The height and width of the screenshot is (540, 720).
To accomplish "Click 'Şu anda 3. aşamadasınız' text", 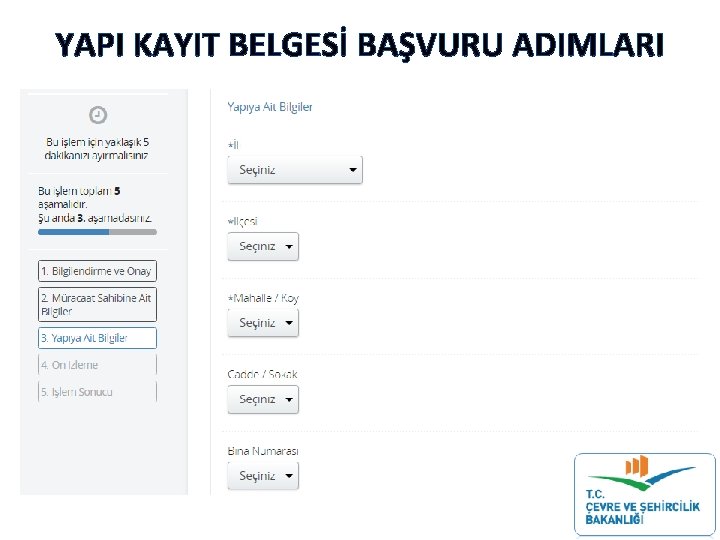I will tap(95, 218).
